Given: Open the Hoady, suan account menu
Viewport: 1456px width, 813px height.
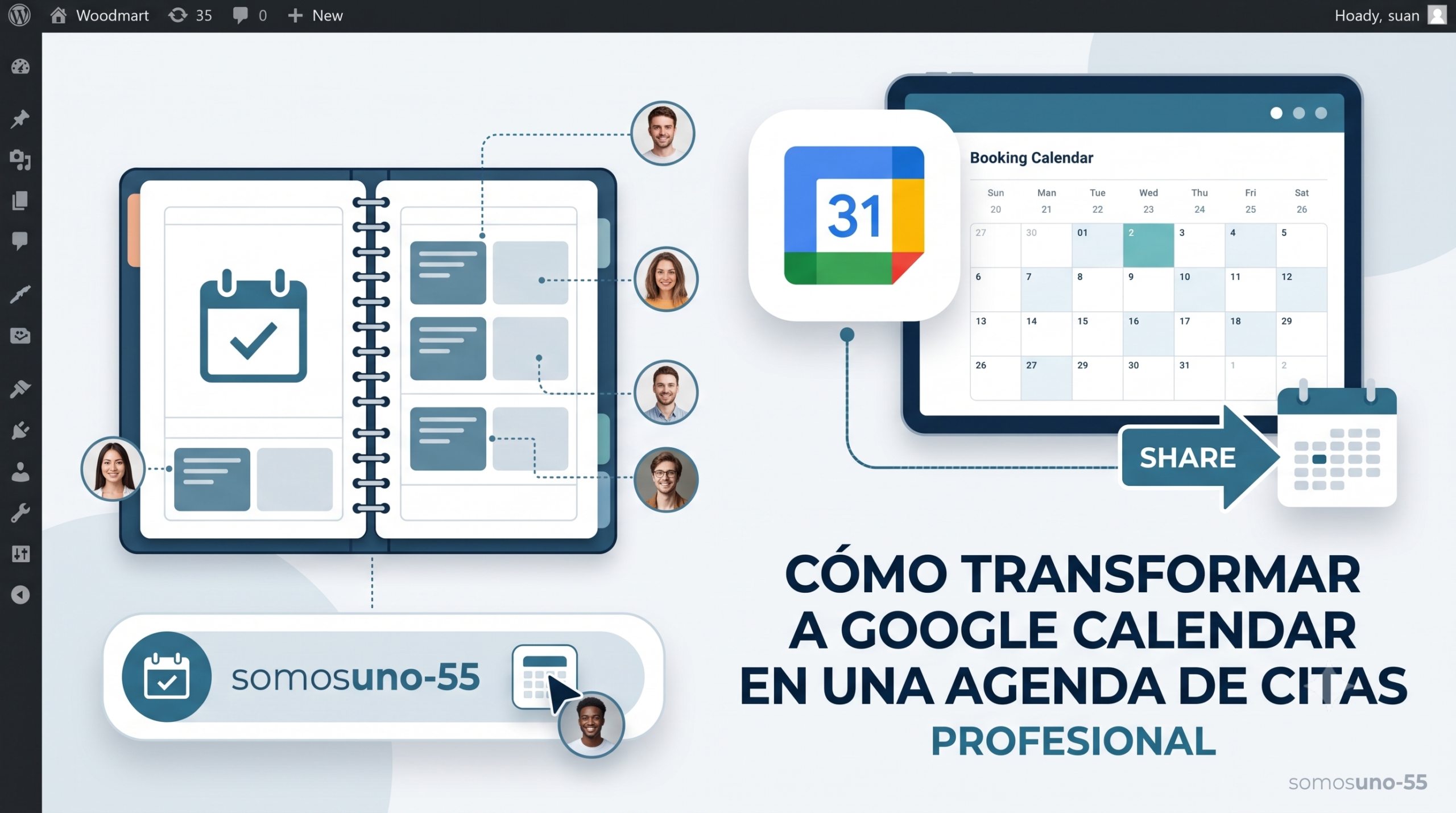Looking at the screenshot, I should click(1390, 15).
